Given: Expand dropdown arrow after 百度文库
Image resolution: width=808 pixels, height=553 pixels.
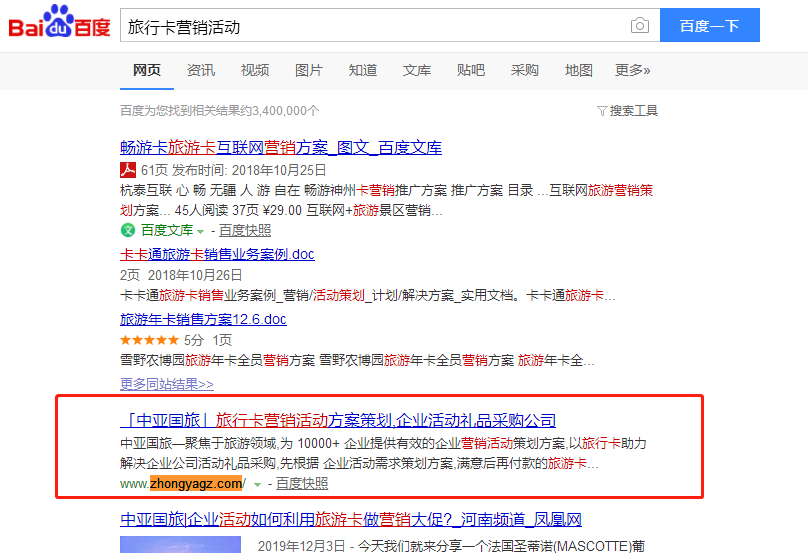Looking at the screenshot, I should [200, 231].
